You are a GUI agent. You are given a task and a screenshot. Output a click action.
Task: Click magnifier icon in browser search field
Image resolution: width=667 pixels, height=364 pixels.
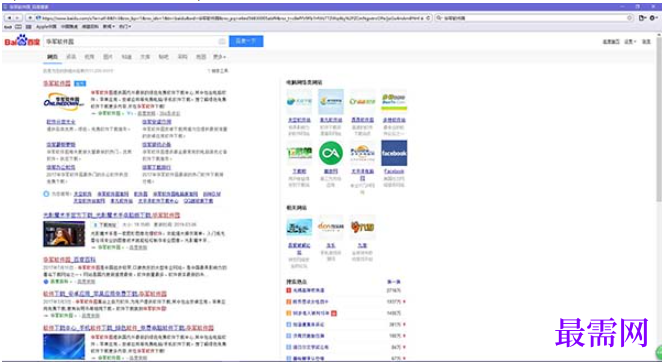pos(439,18)
